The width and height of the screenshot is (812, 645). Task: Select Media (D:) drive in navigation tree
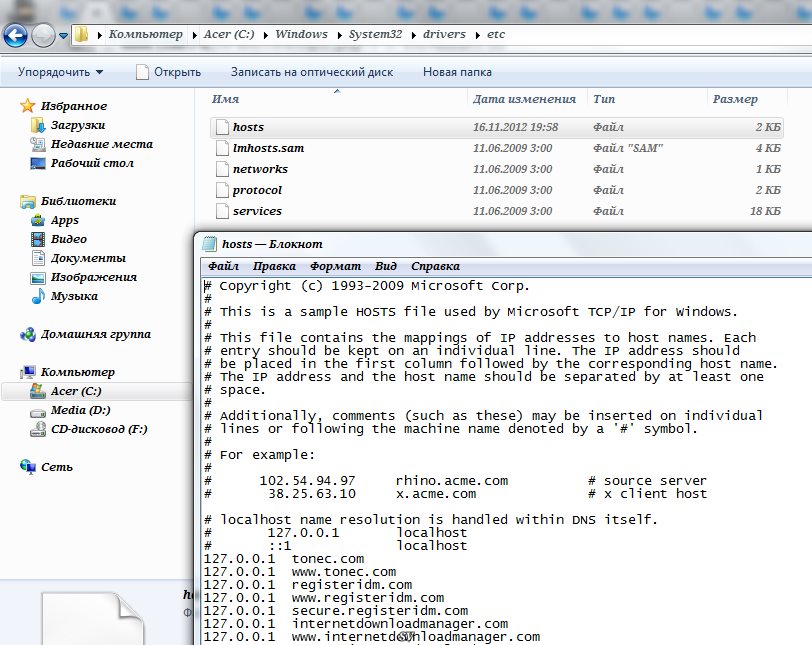80,410
